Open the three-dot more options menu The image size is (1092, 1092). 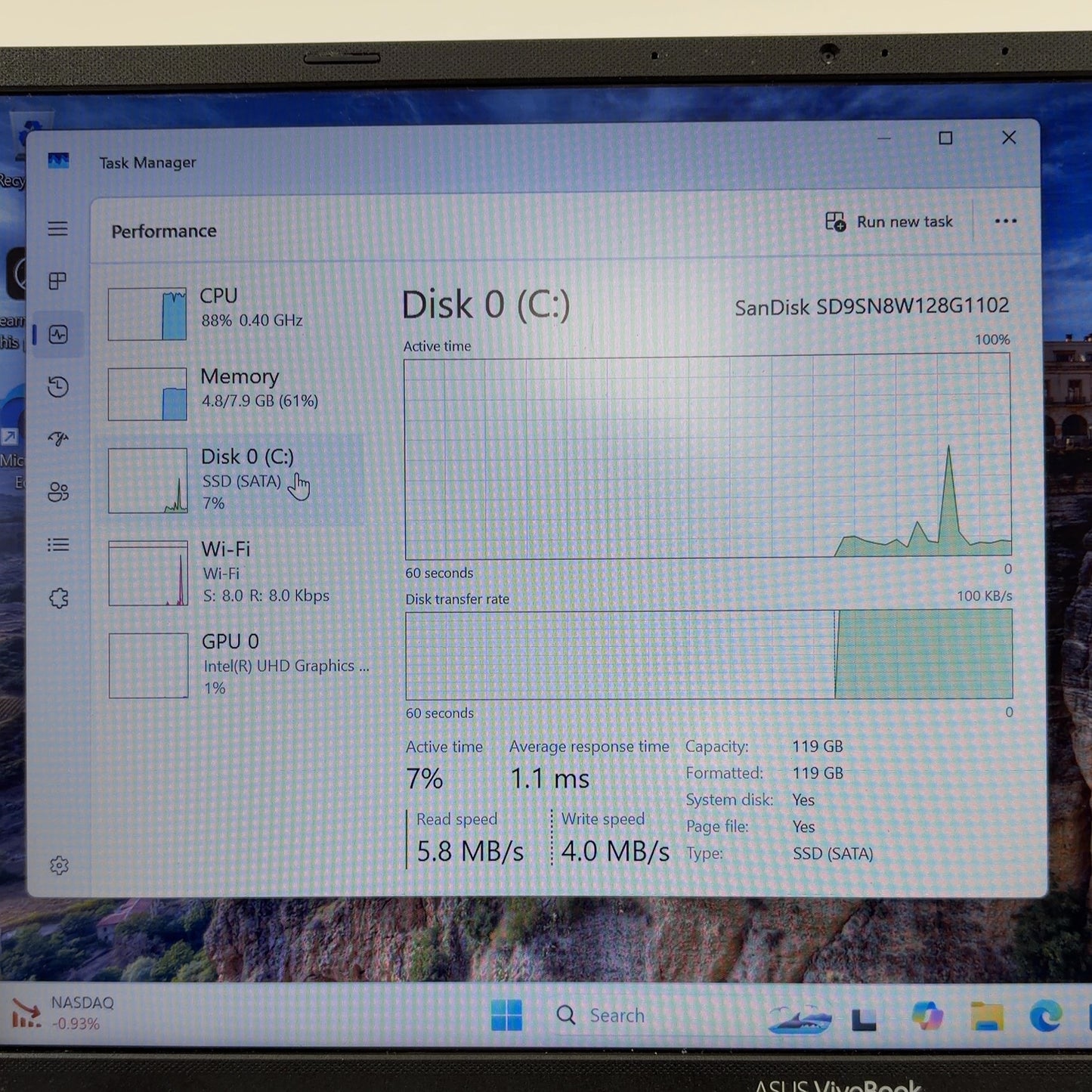tap(1005, 221)
